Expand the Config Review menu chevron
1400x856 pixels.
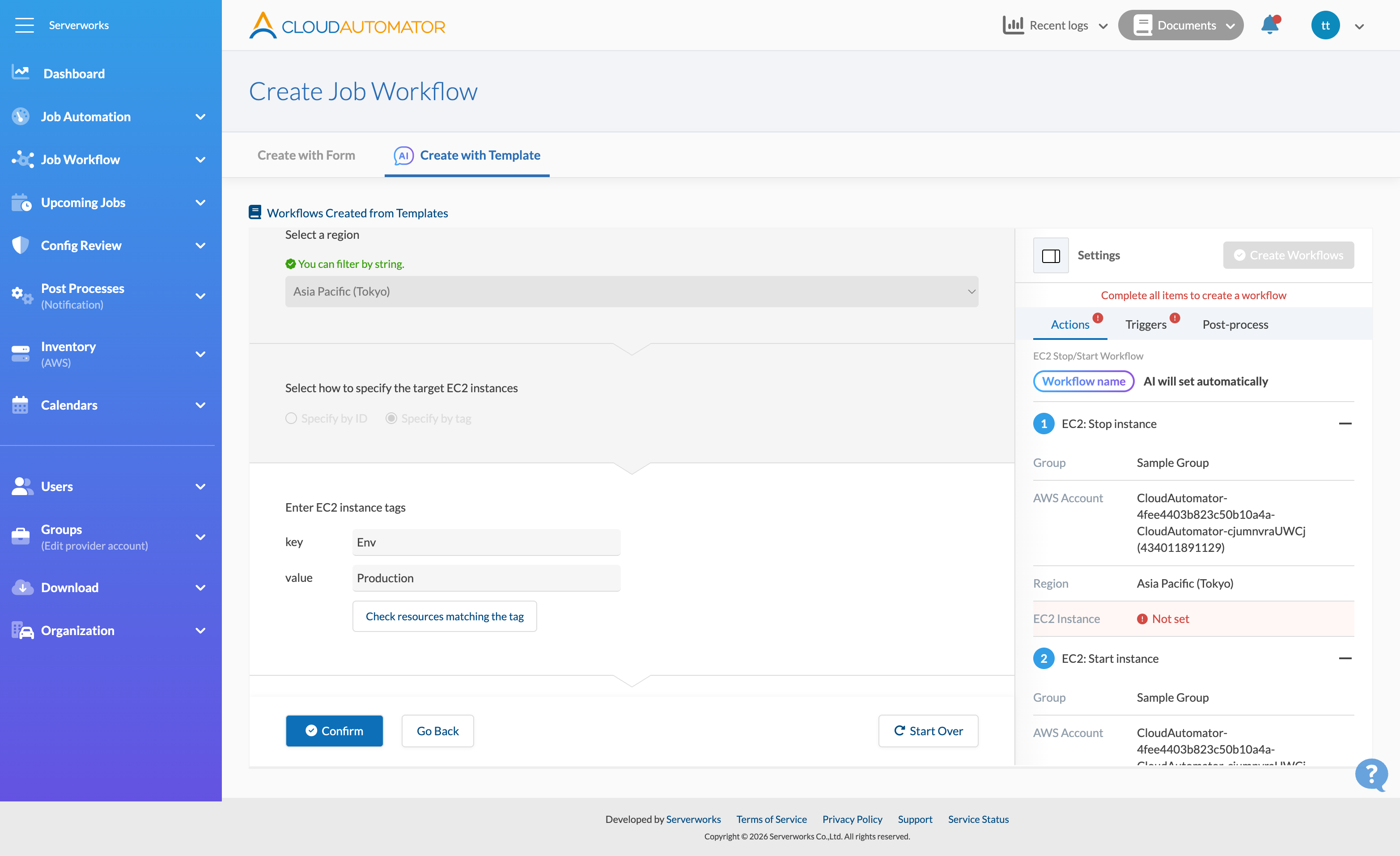tap(200, 246)
